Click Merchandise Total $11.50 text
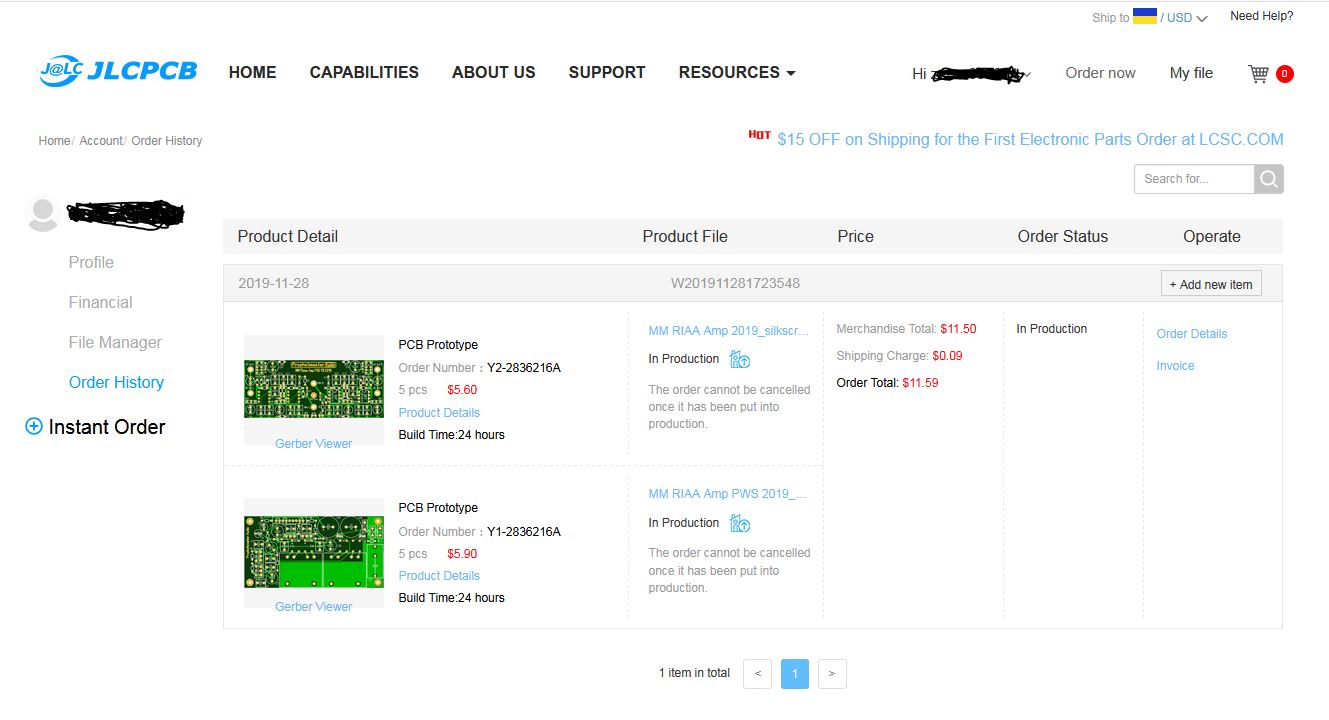1329x720 pixels. tap(906, 329)
